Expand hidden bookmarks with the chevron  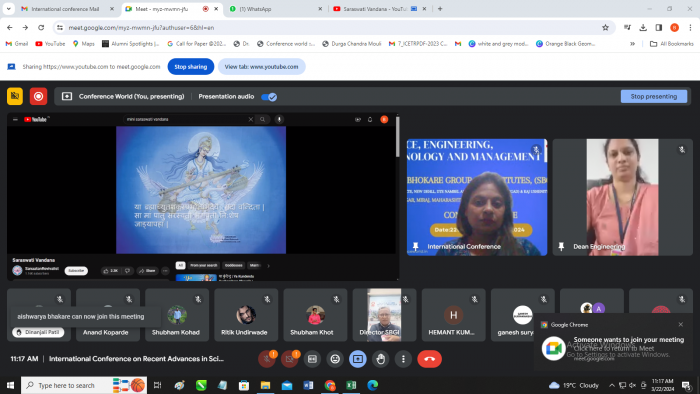click(632, 44)
